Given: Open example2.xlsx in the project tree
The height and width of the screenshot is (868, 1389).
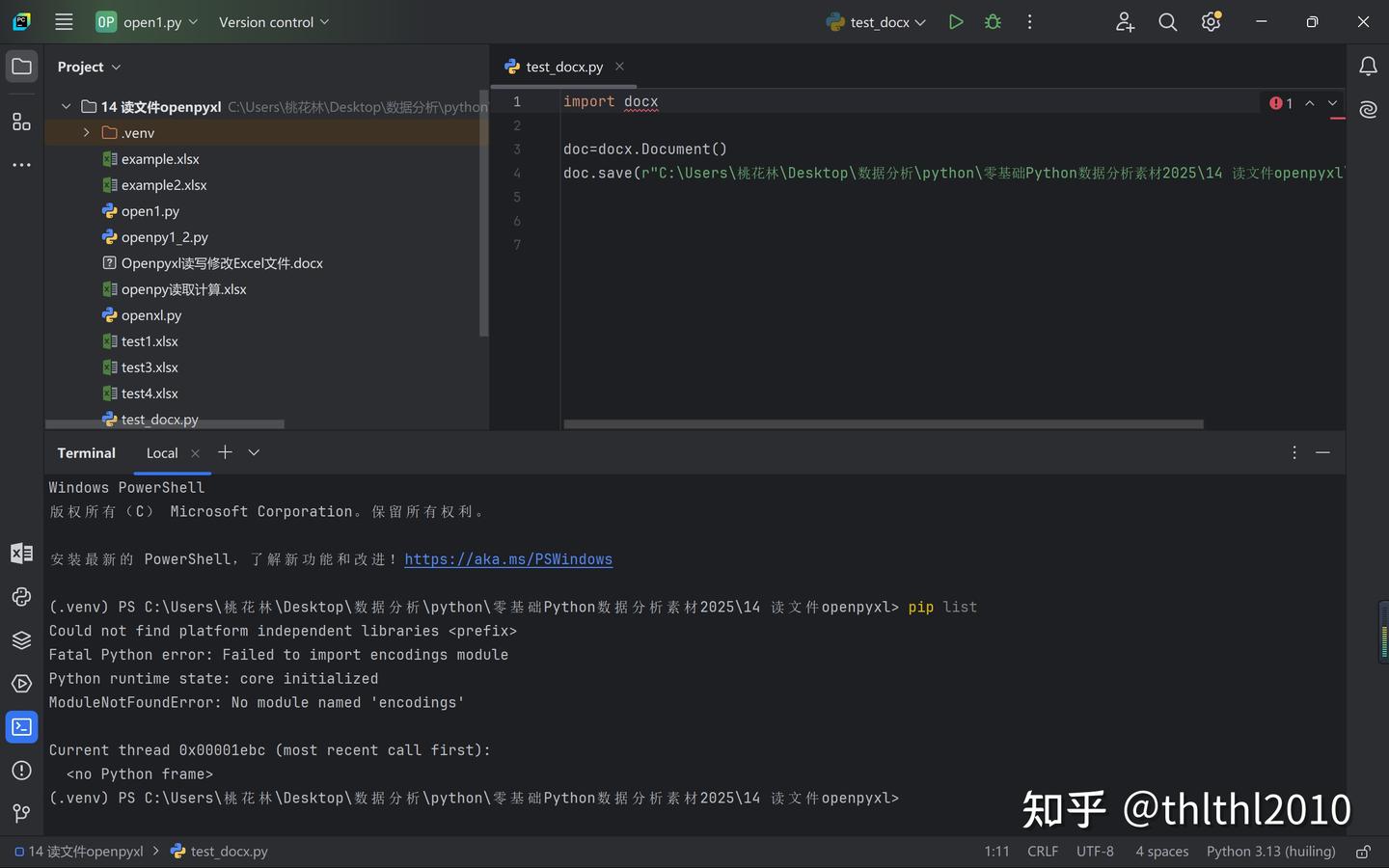Looking at the screenshot, I should pyautogui.click(x=164, y=185).
